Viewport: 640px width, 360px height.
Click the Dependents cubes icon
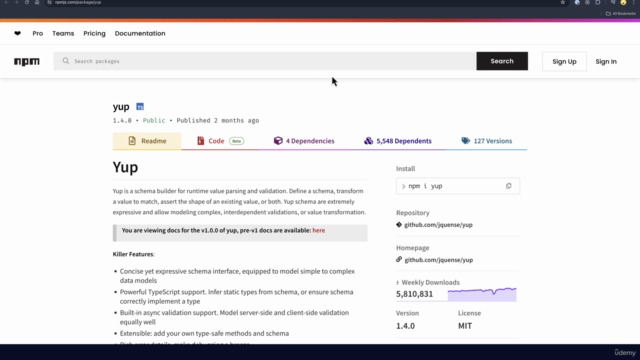coord(369,141)
